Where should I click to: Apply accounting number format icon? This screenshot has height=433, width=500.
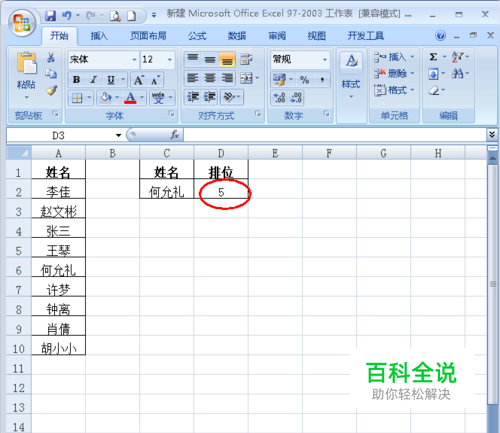pyautogui.click(x=279, y=79)
